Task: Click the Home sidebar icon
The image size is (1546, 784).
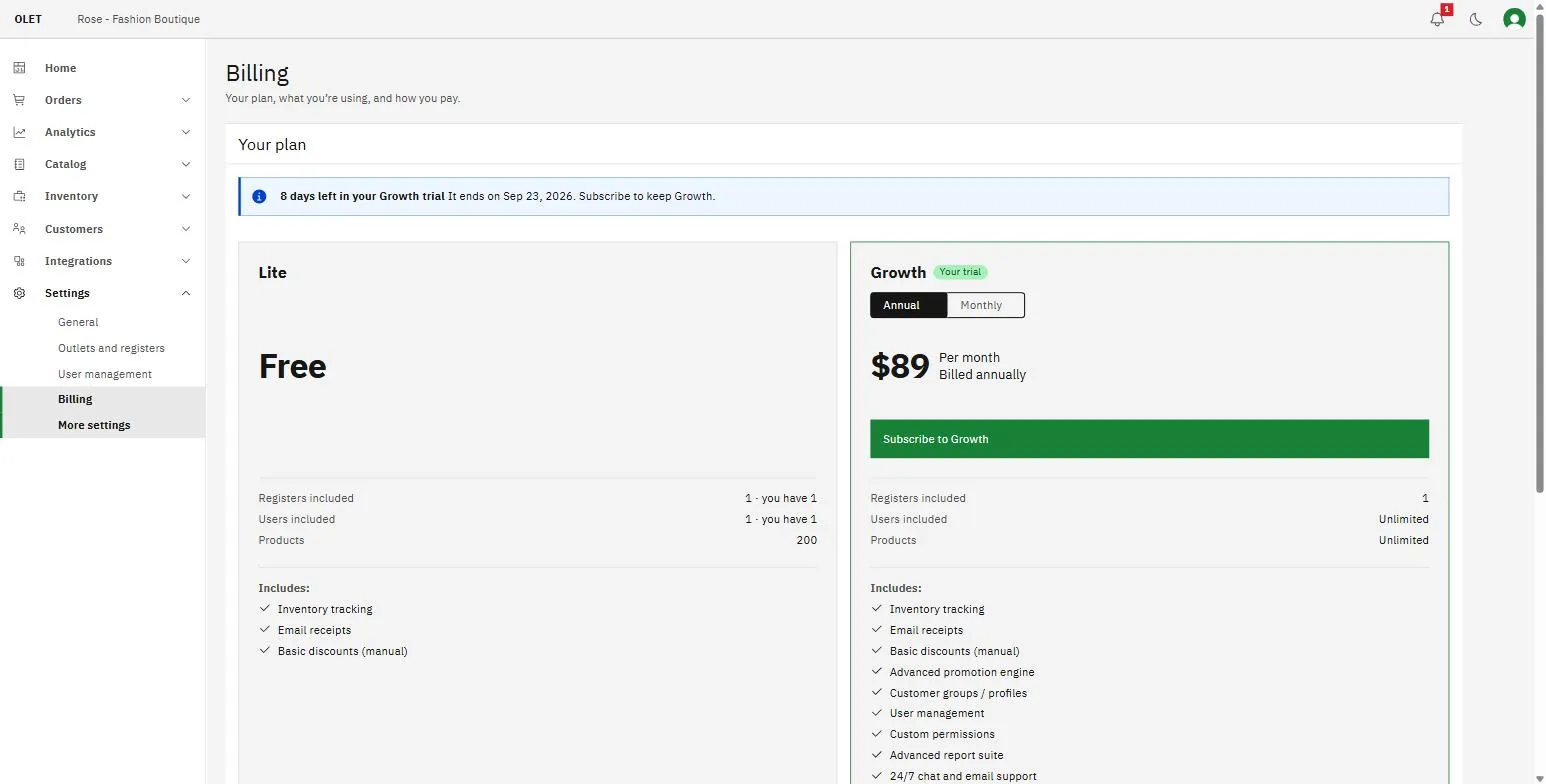Action: click(19, 68)
